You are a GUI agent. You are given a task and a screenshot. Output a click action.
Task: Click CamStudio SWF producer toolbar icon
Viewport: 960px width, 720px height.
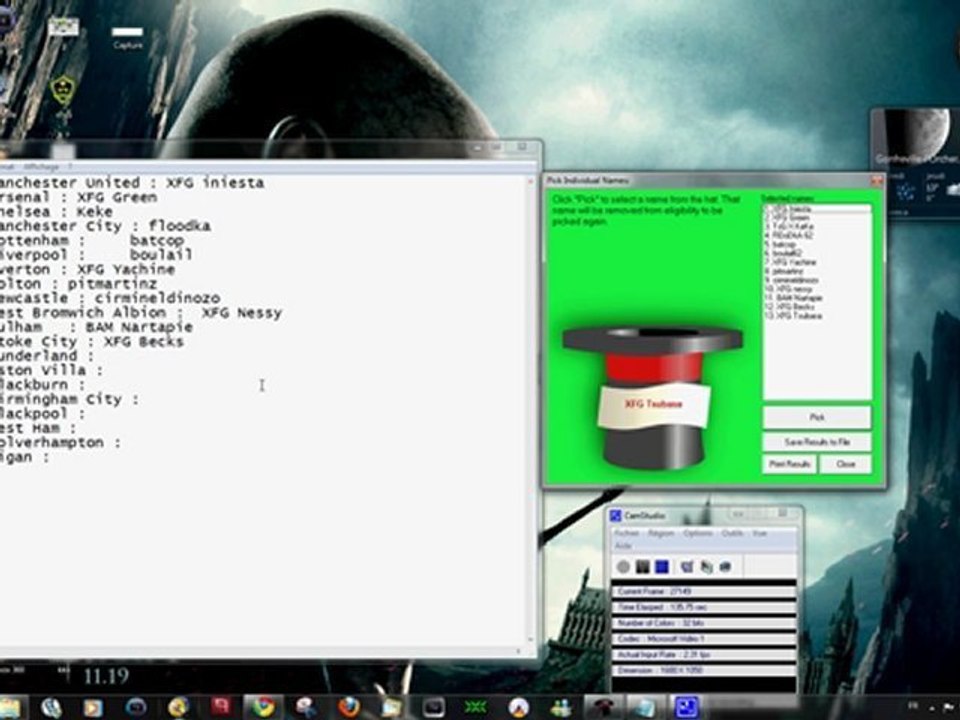coord(726,567)
